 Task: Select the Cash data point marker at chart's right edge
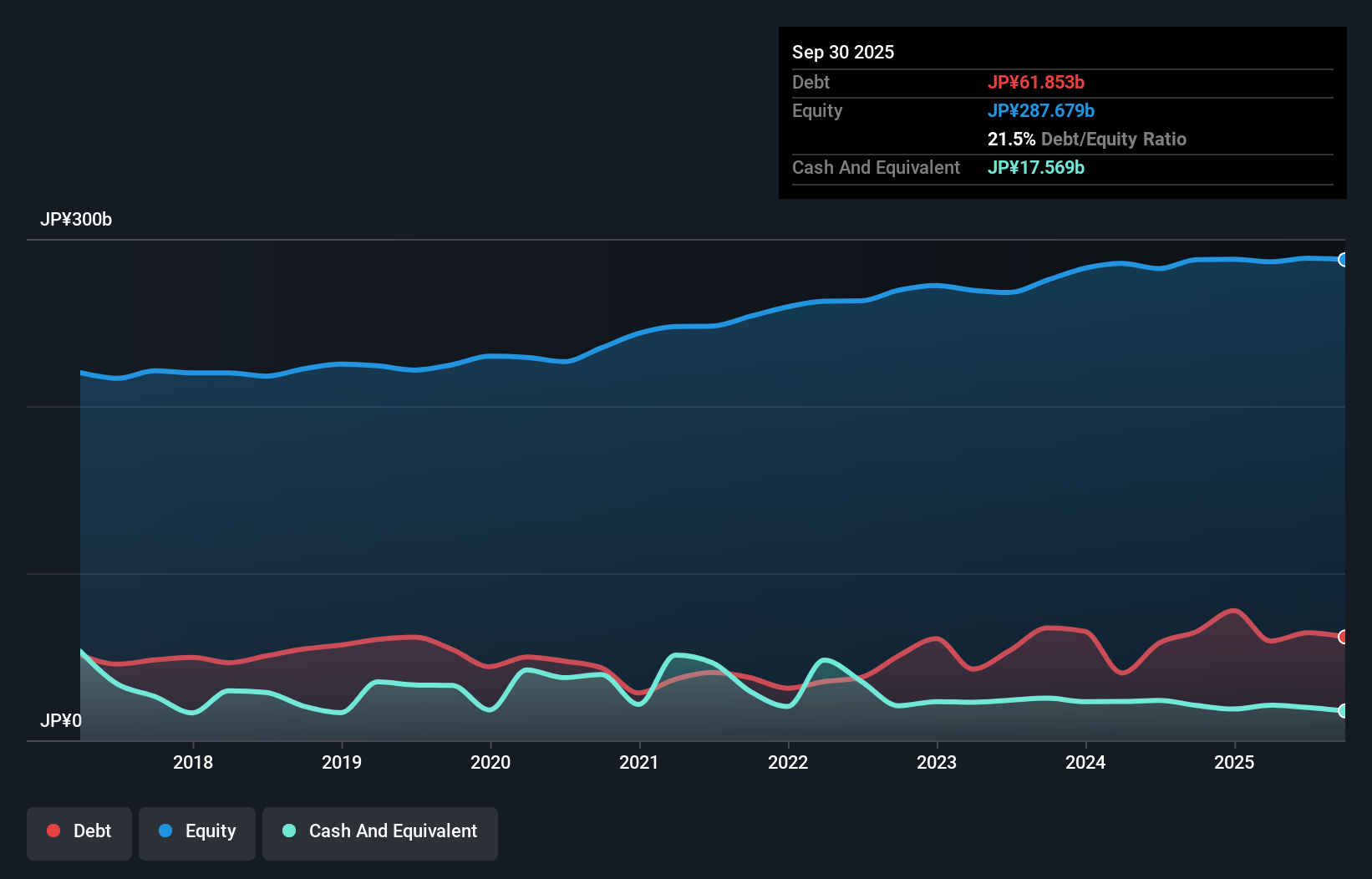[1344, 711]
